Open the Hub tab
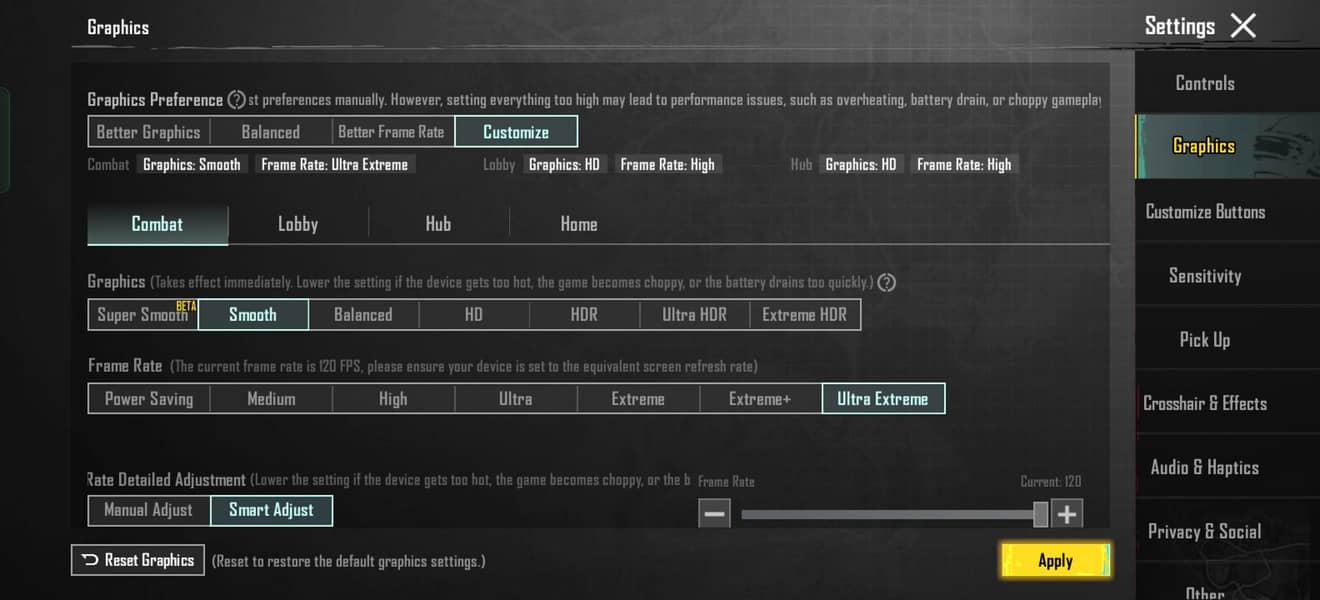The width and height of the screenshot is (1320, 600). click(438, 224)
